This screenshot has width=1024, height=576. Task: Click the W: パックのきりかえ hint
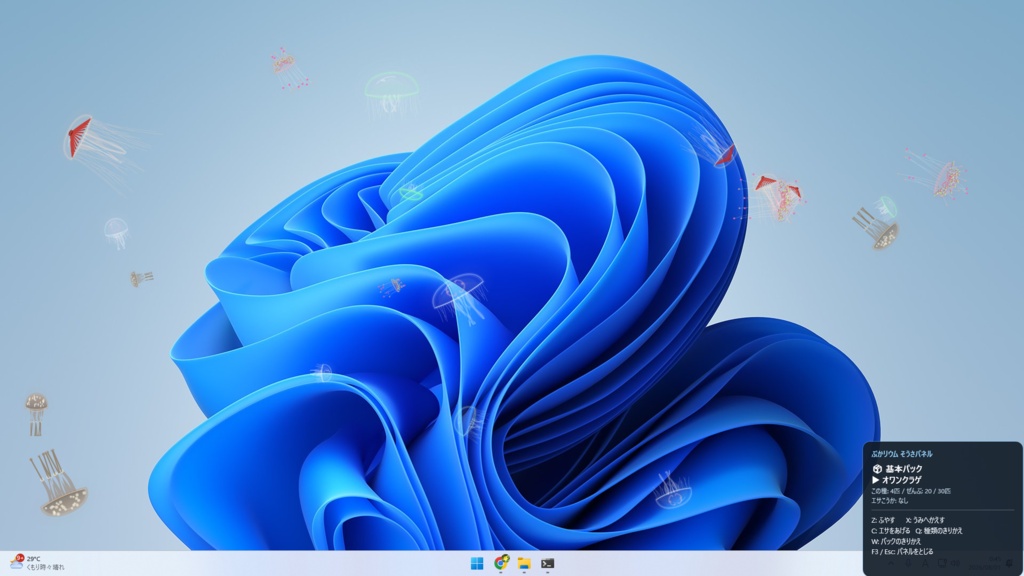tap(896, 541)
